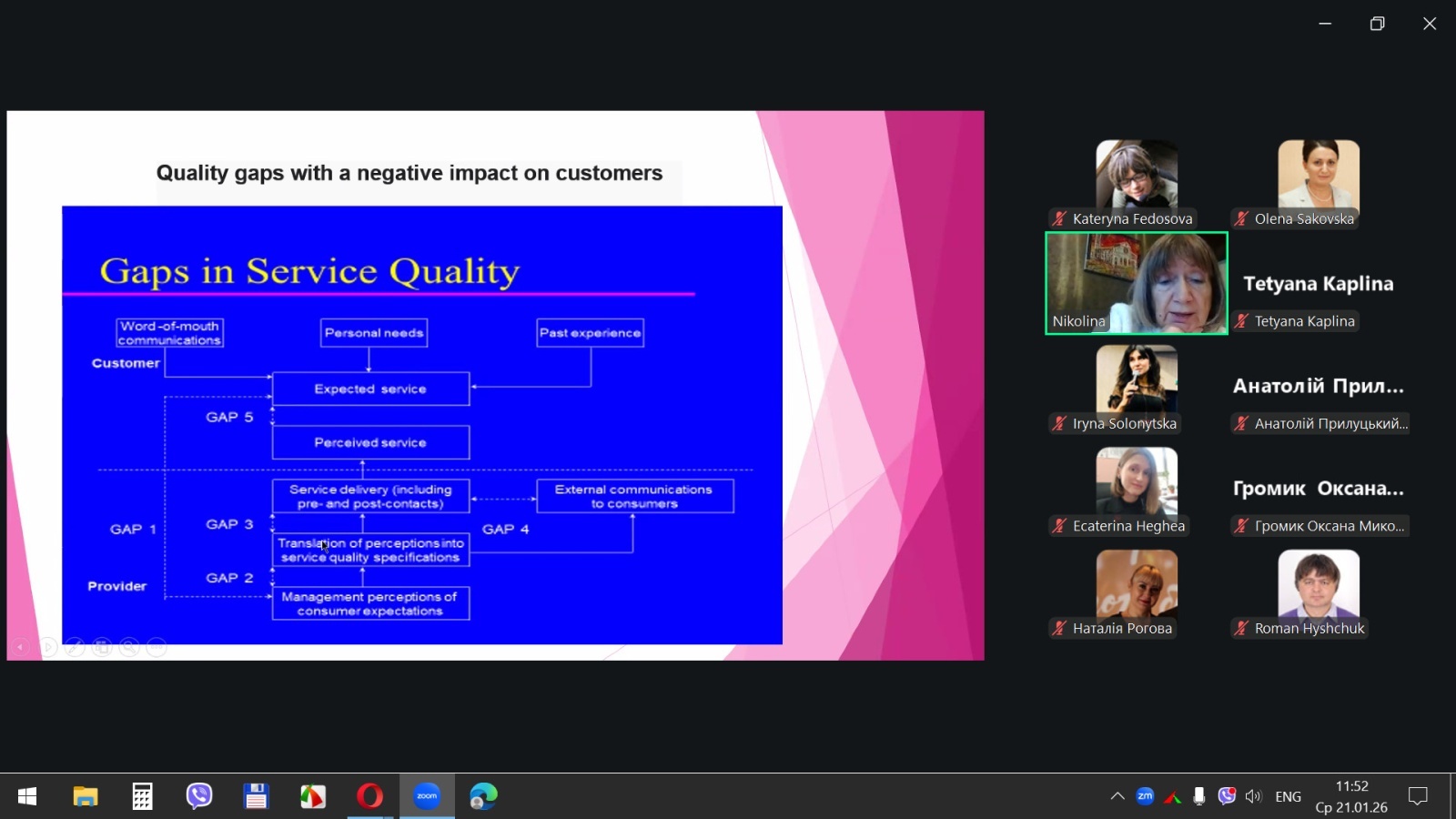Open the ENG language switcher
Image resolution: width=1456 pixels, height=819 pixels.
click(x=1288, y=796)
